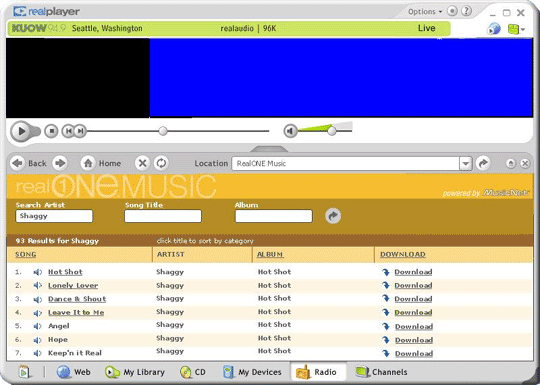540x385 pixels.
Task: Download the song Lonely Lover
Action: [413, 285]
